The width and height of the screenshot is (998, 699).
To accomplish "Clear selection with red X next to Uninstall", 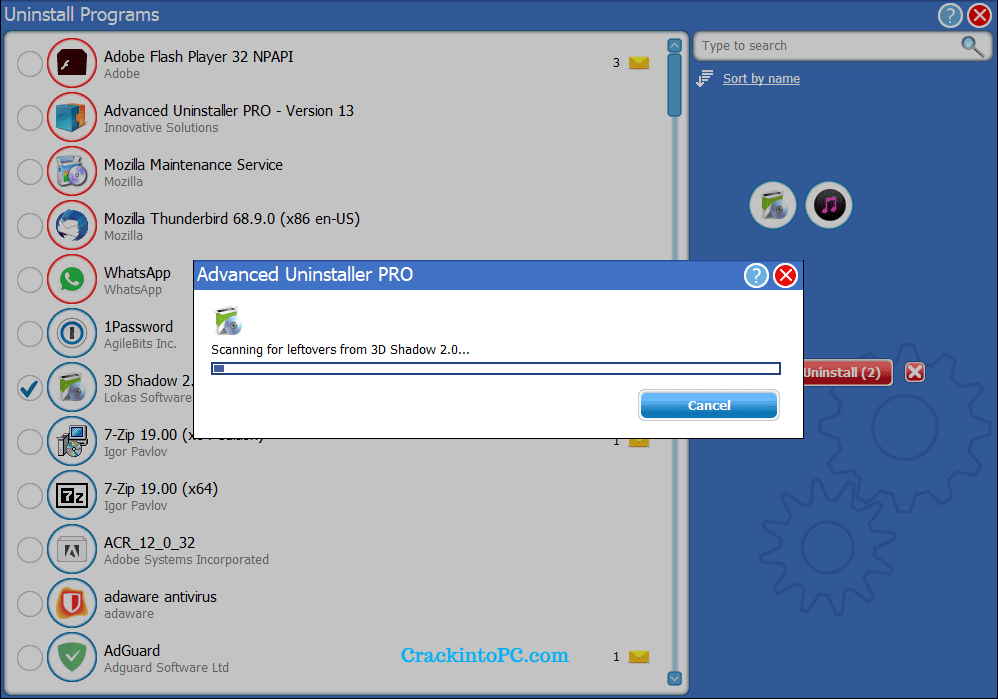I will pos(915,372).
